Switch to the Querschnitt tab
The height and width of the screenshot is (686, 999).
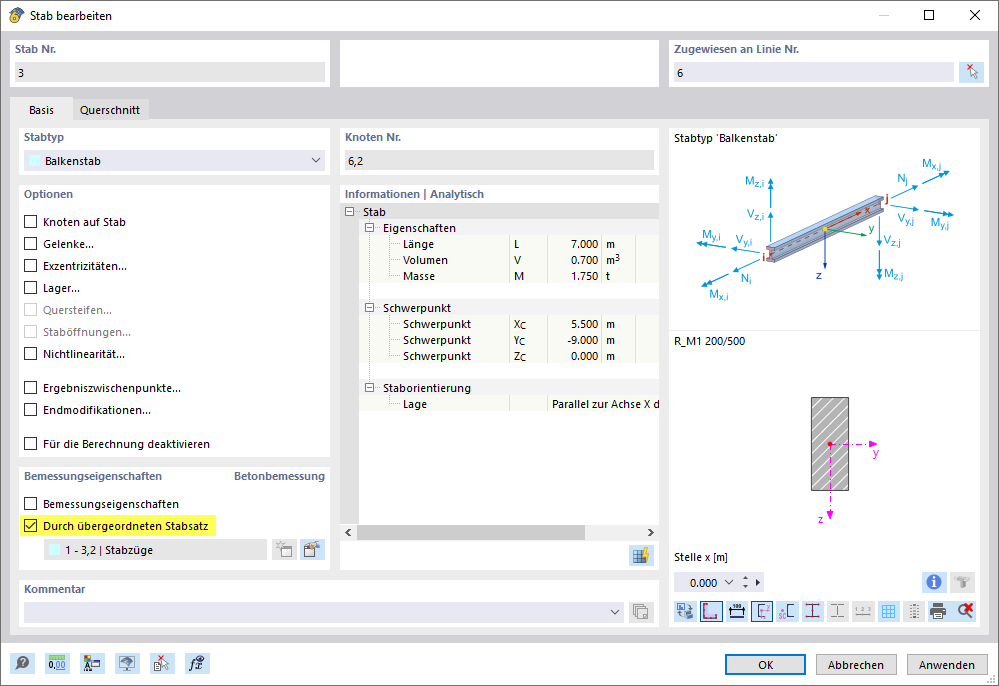click(110, 110)
